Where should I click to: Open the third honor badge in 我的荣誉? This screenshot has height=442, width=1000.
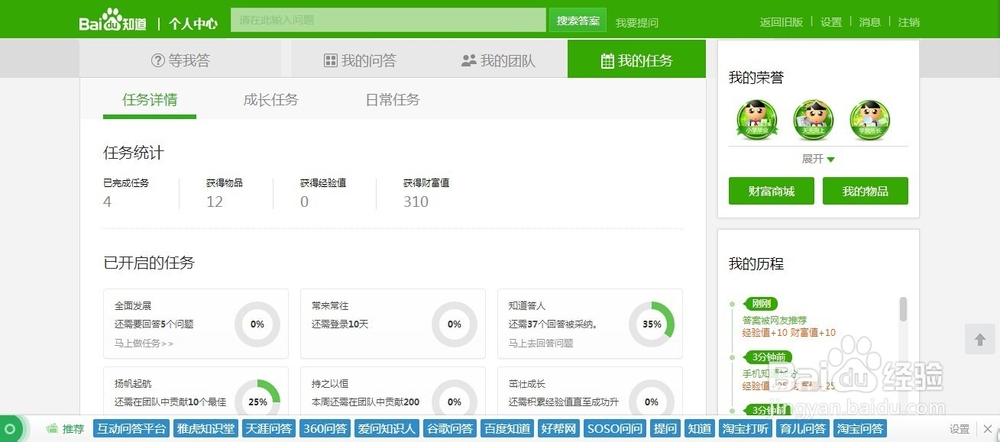pos(870,120)
